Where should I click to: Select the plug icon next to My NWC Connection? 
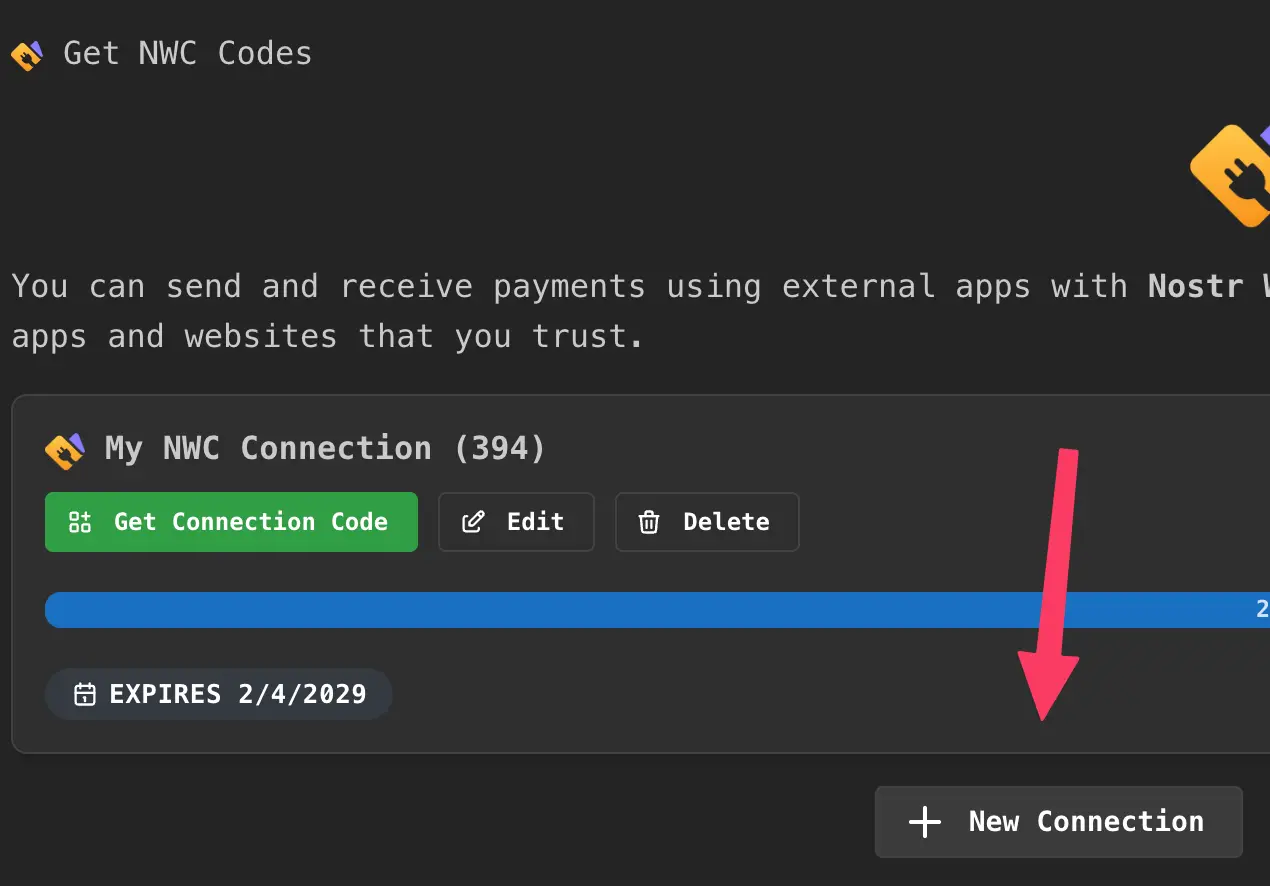pos(65,450)
